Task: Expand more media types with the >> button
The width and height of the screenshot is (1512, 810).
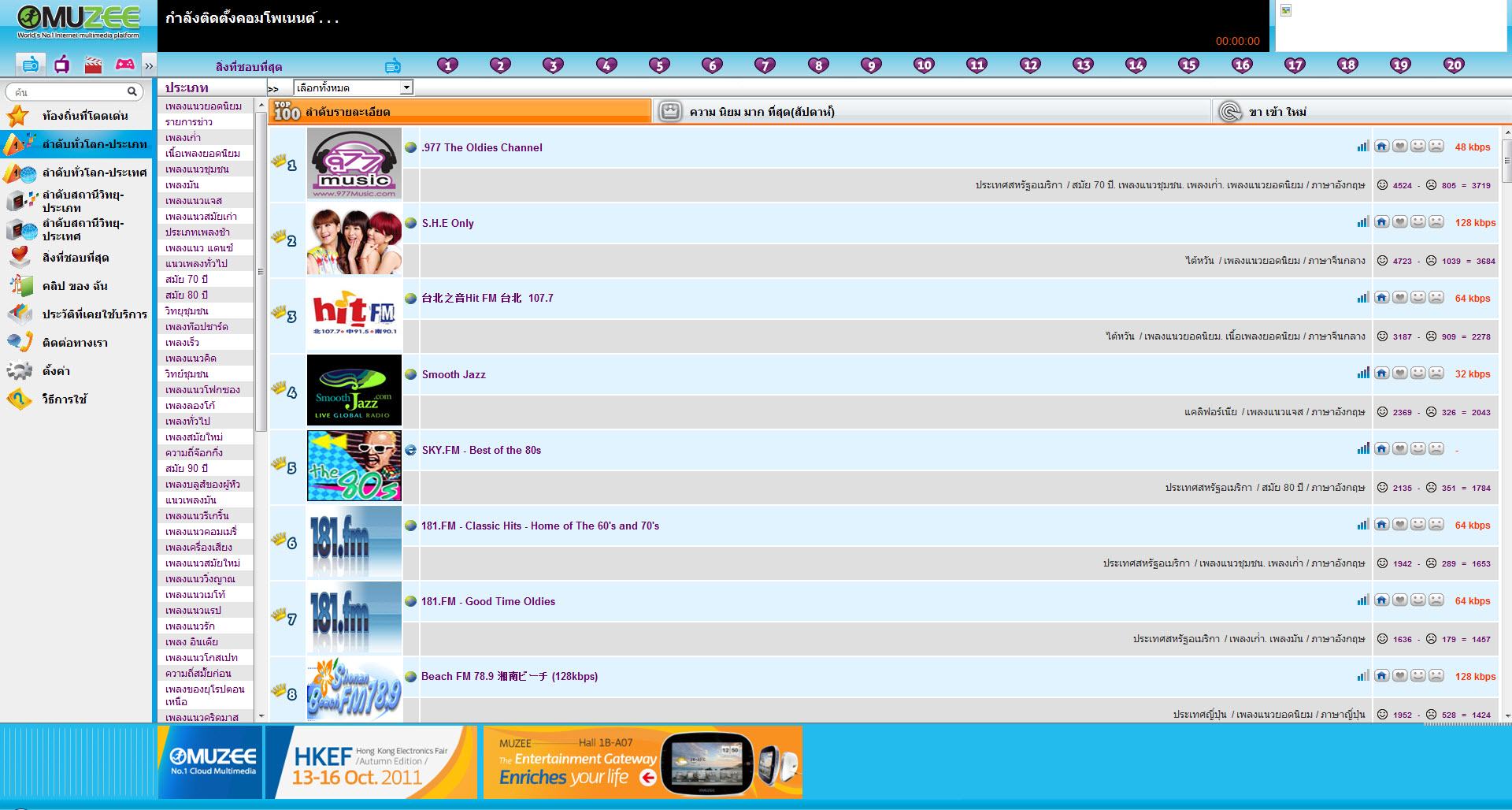Action: pos(149,65)
